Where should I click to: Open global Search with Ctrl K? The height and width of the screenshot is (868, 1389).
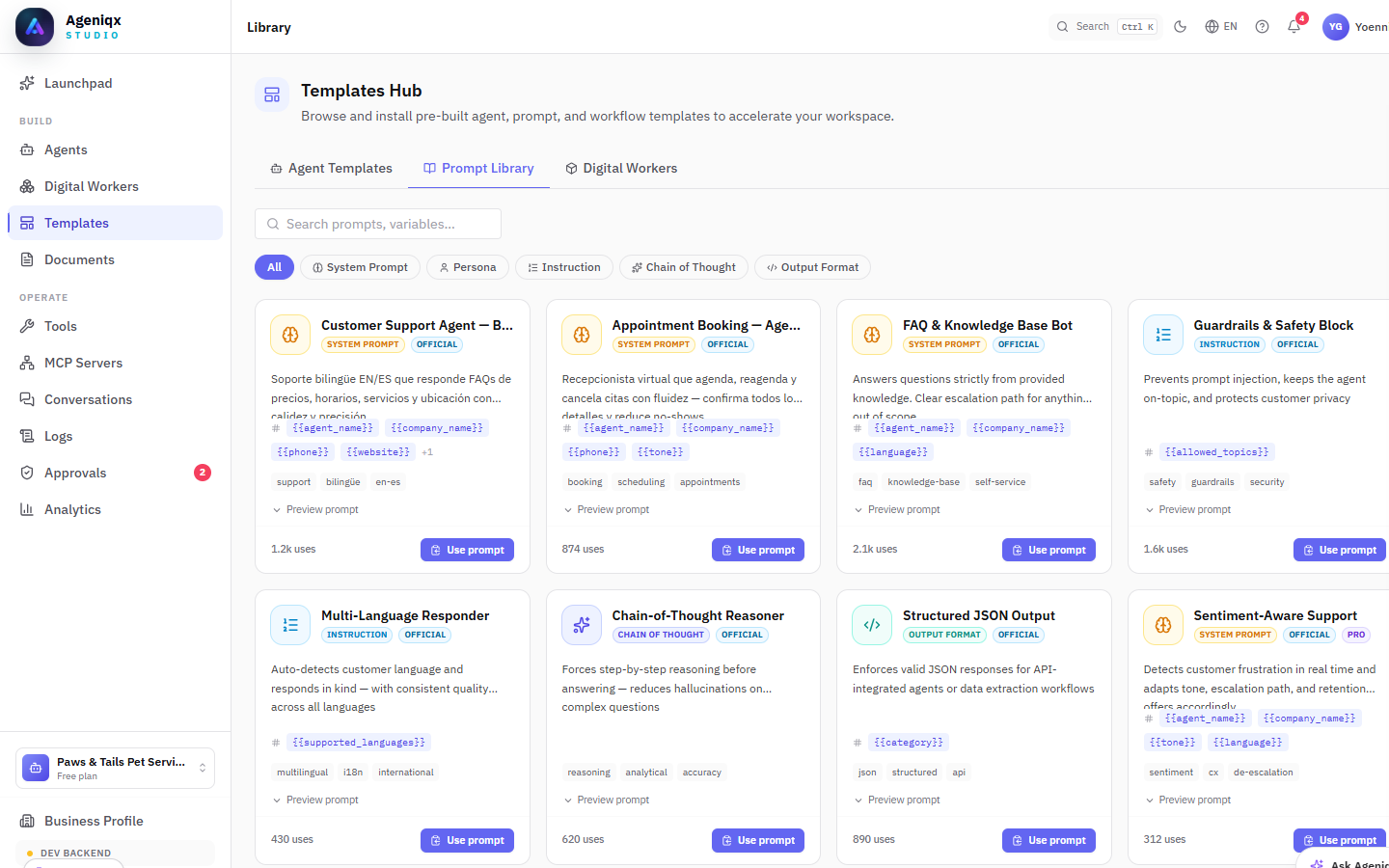click(x=1105, y=27)
